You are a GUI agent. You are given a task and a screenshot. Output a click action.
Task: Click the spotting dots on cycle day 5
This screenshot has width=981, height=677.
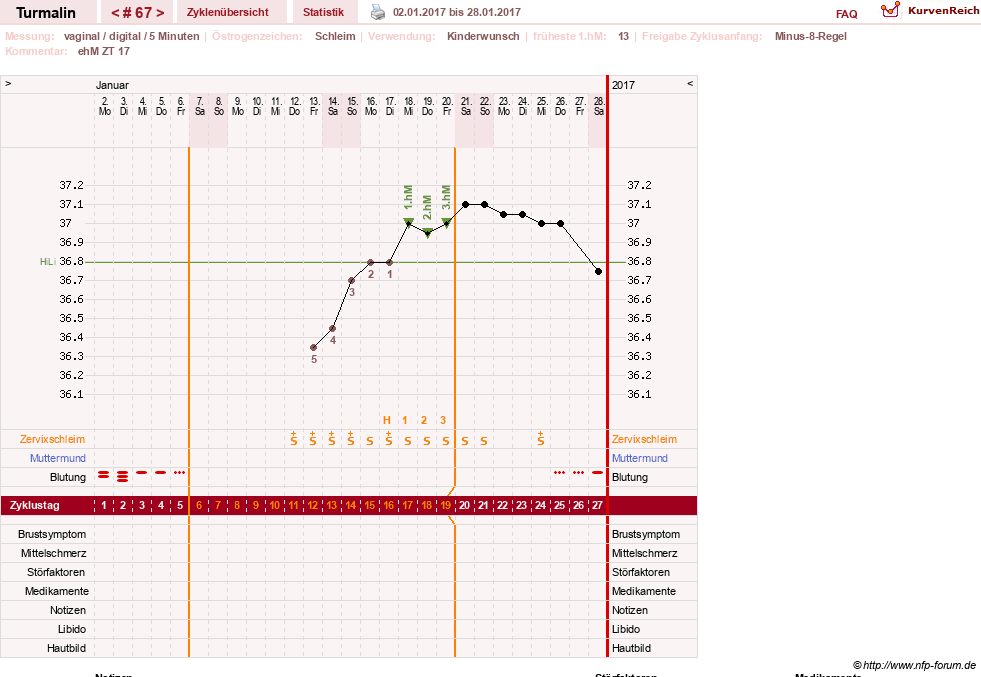(x=180, y=472)
